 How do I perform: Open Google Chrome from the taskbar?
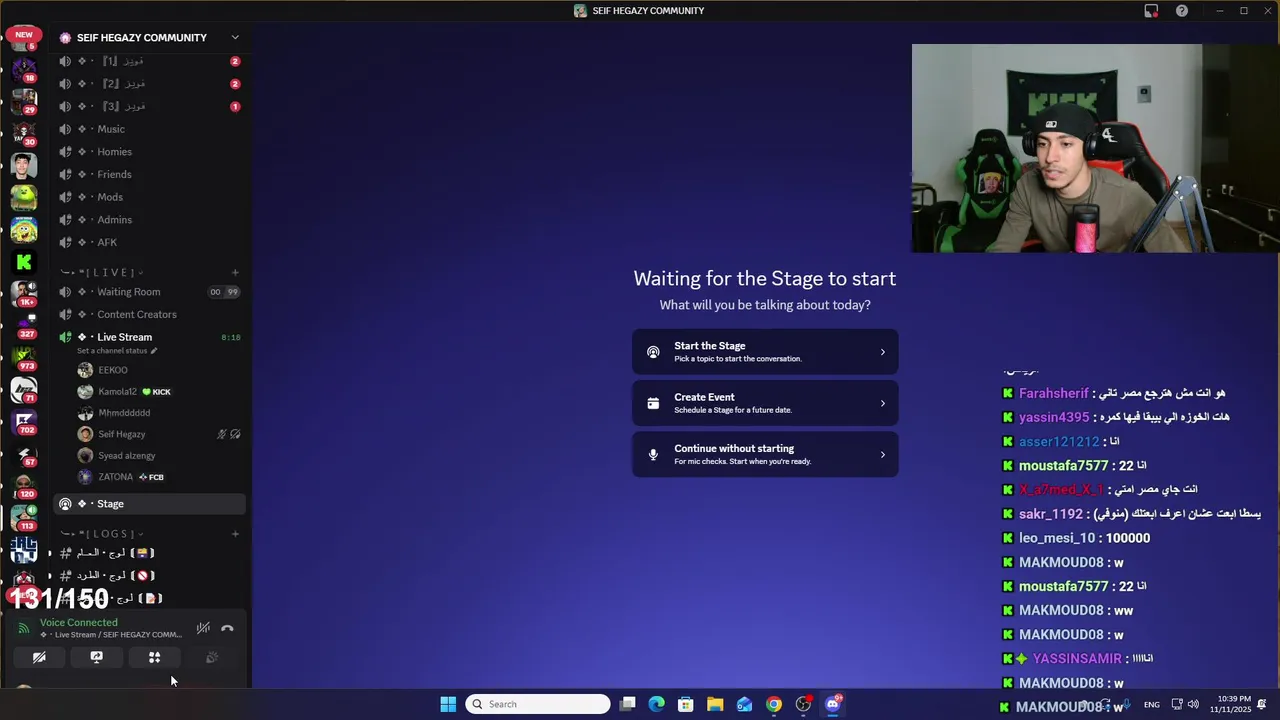coord(774,704)
